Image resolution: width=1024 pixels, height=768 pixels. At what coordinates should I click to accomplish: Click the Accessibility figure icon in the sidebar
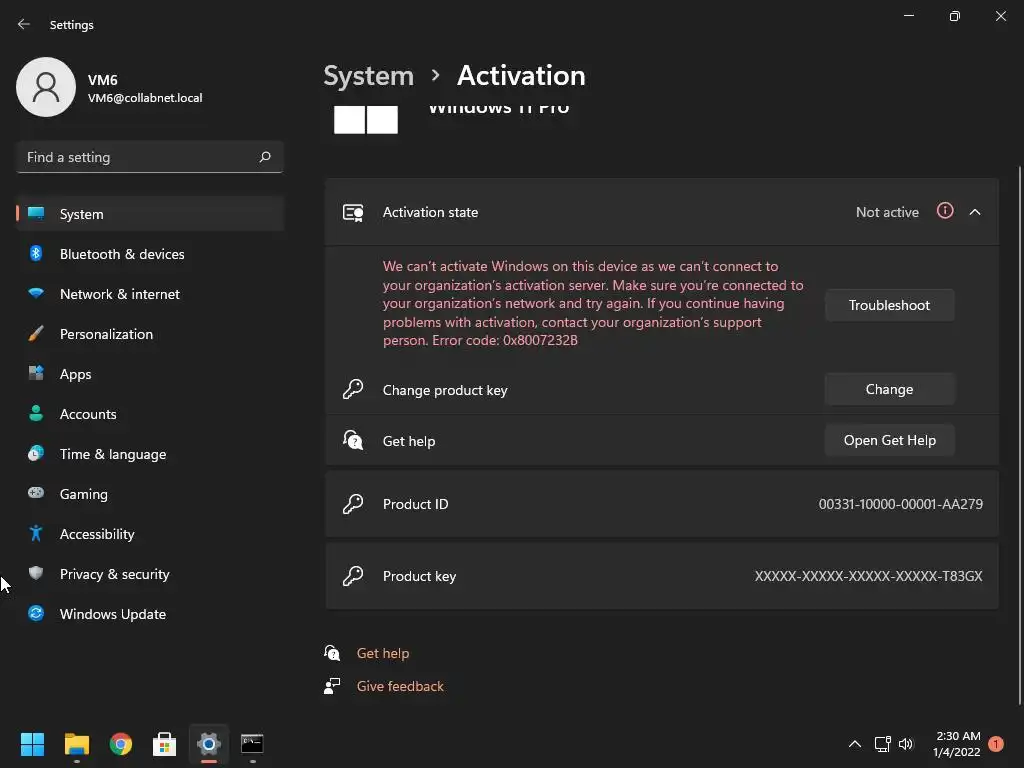[36, 534]
